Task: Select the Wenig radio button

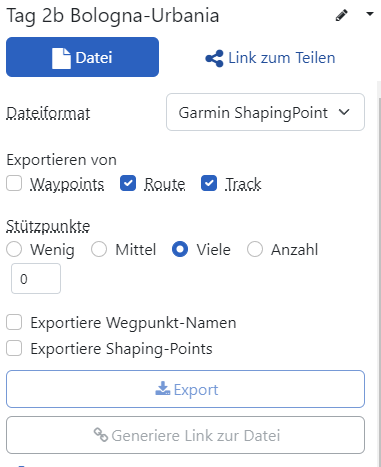Action: click(x=14, y=249)
